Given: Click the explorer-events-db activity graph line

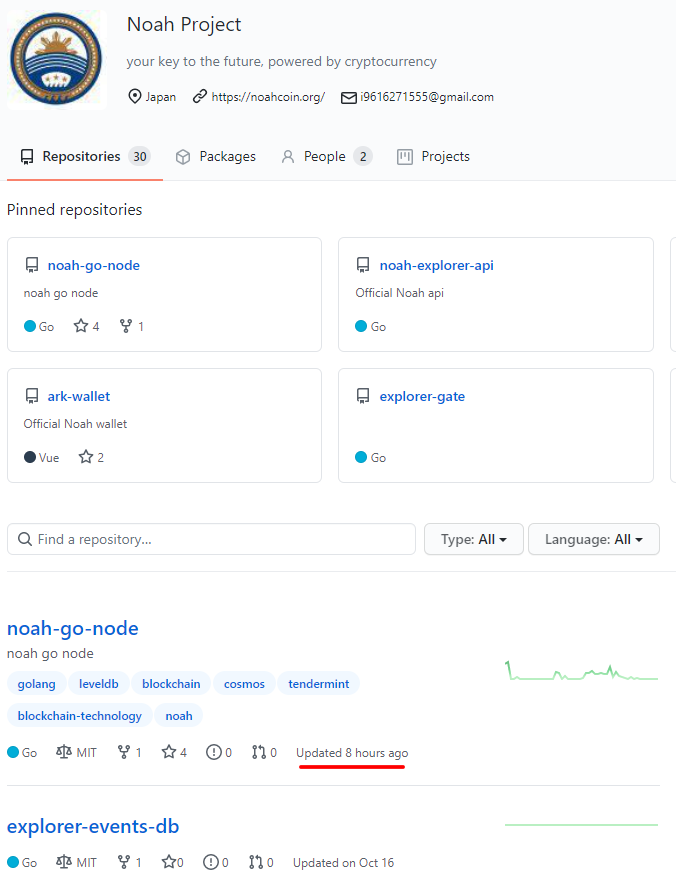Looking at the screenshot, I should [x=581, y=825].
